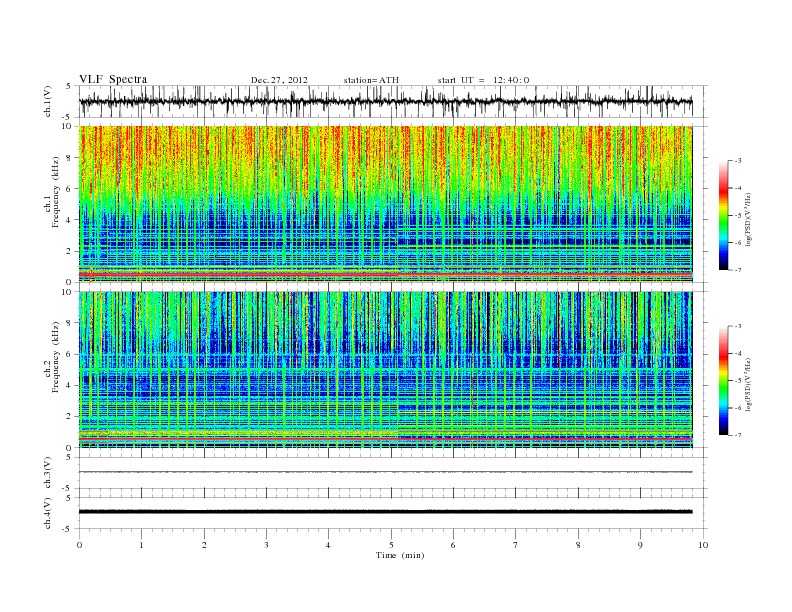792x612 pixels.
Task: Click the time axis tick label "2"
Action: click(204, 545)
